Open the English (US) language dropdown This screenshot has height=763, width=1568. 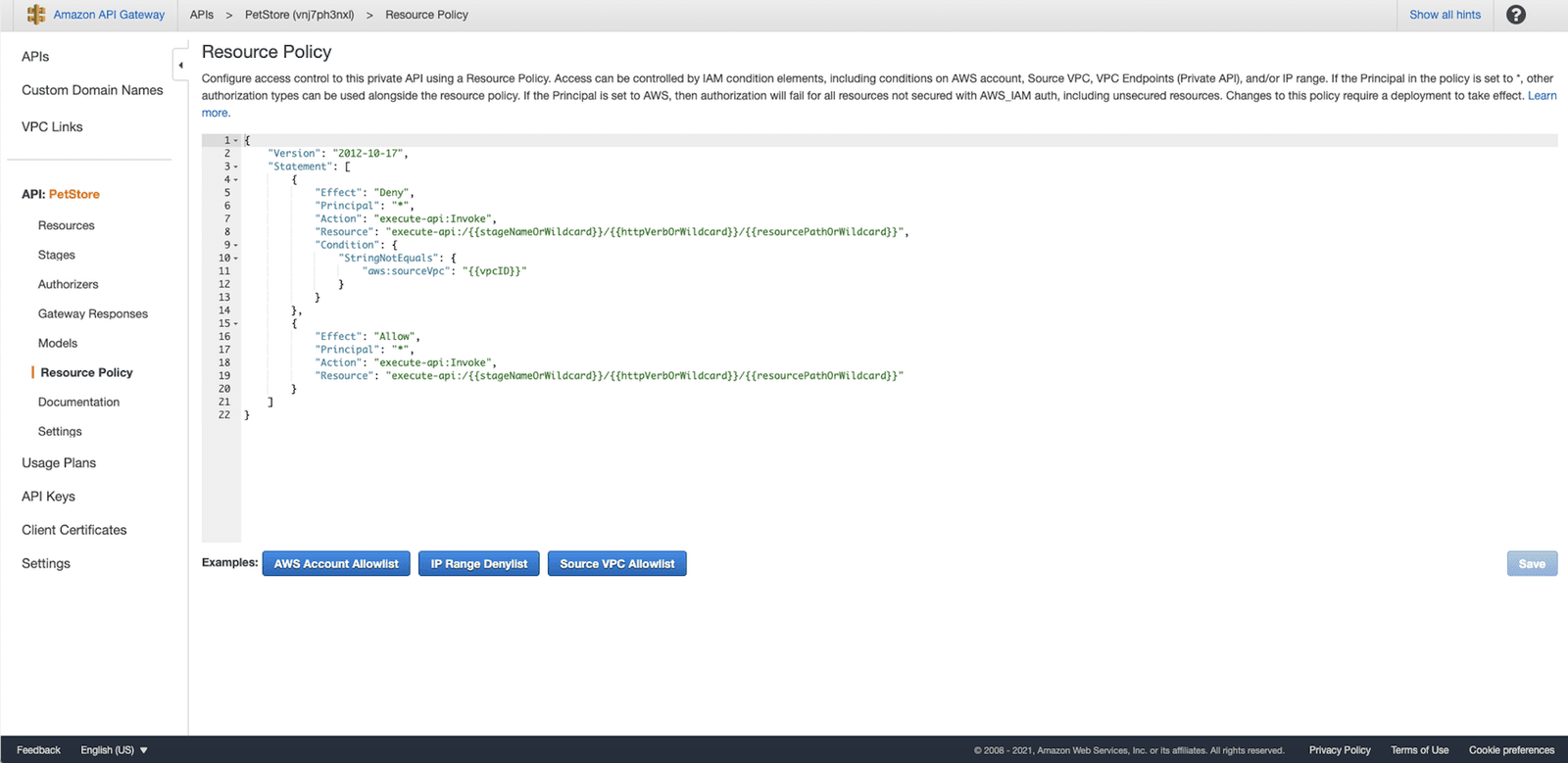click(115, 750)
